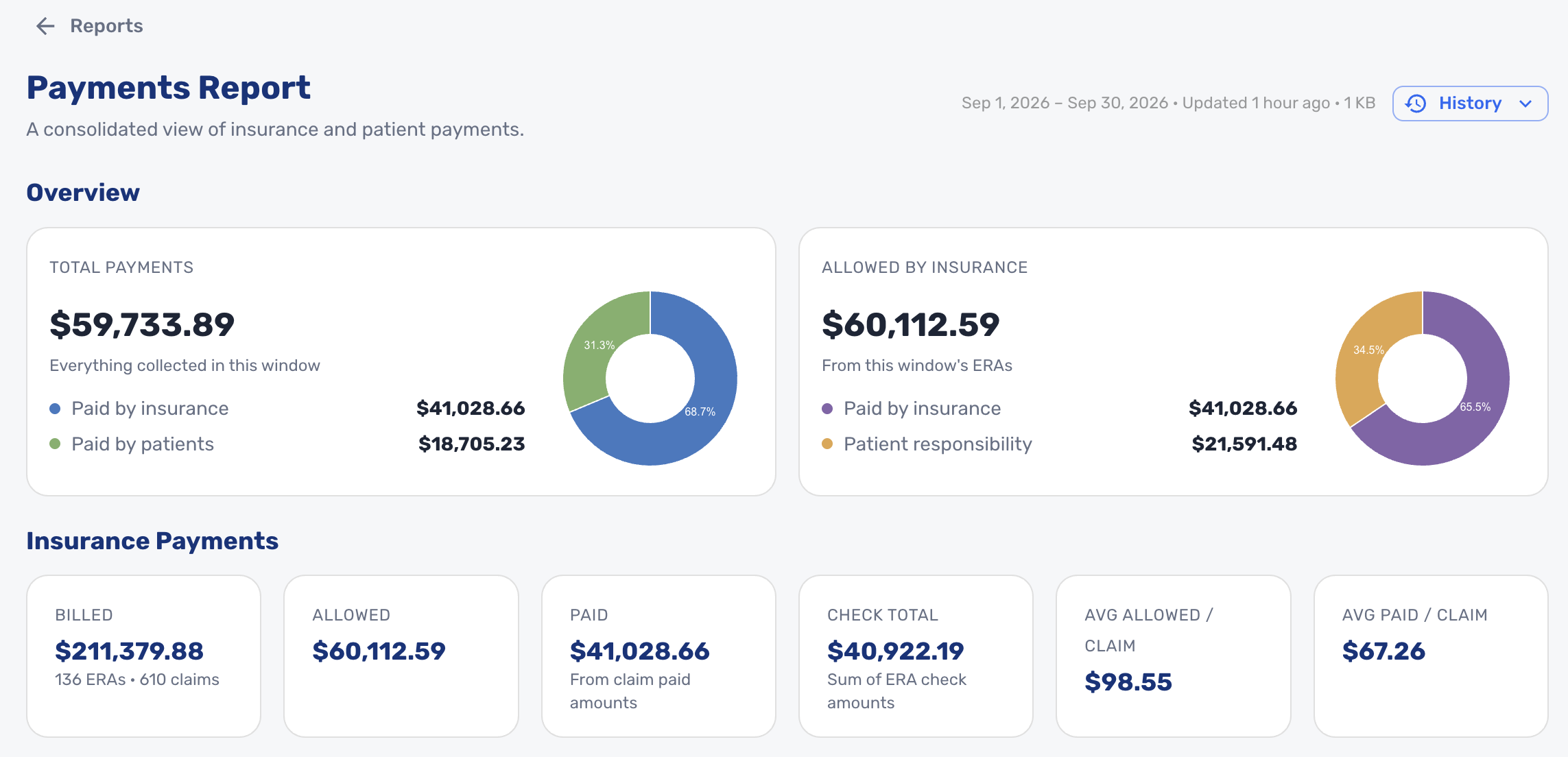The width and height of the screenshot is (1568, 757).
Task: Click the Overview section heading
Action: (83, 193)
